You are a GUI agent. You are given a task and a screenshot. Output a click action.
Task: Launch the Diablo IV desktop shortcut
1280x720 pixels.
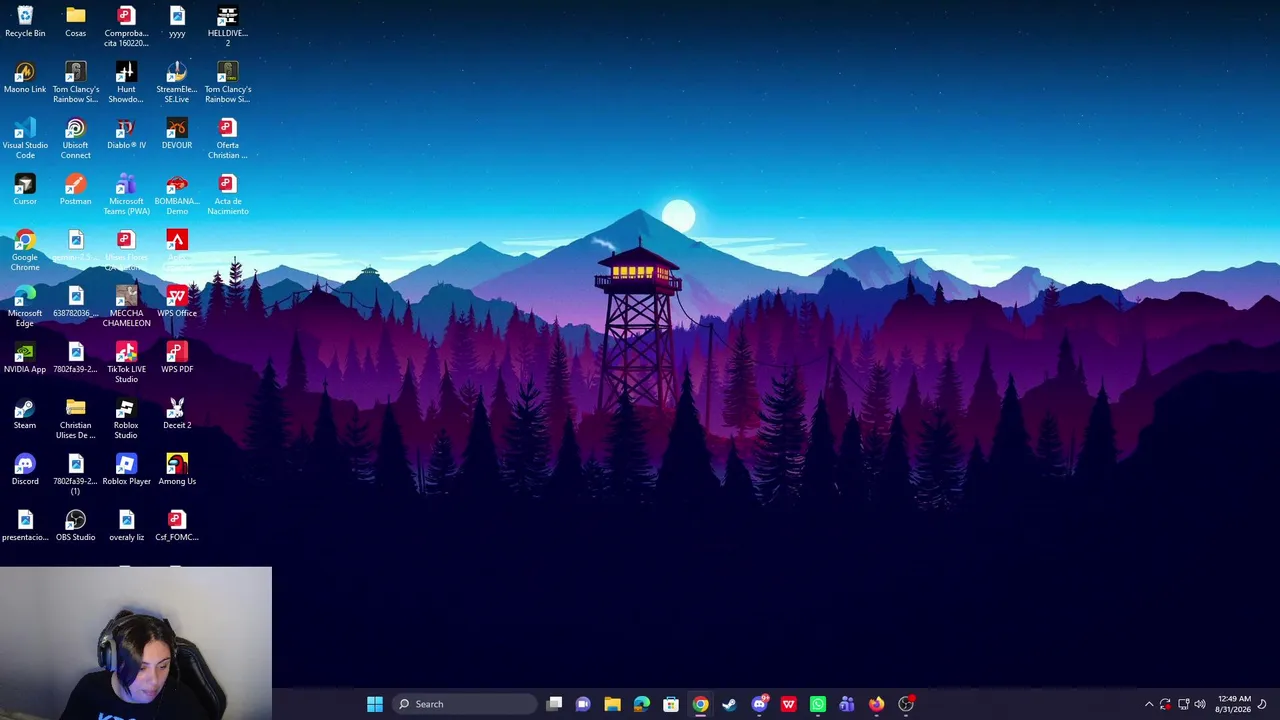pos(126,134)
